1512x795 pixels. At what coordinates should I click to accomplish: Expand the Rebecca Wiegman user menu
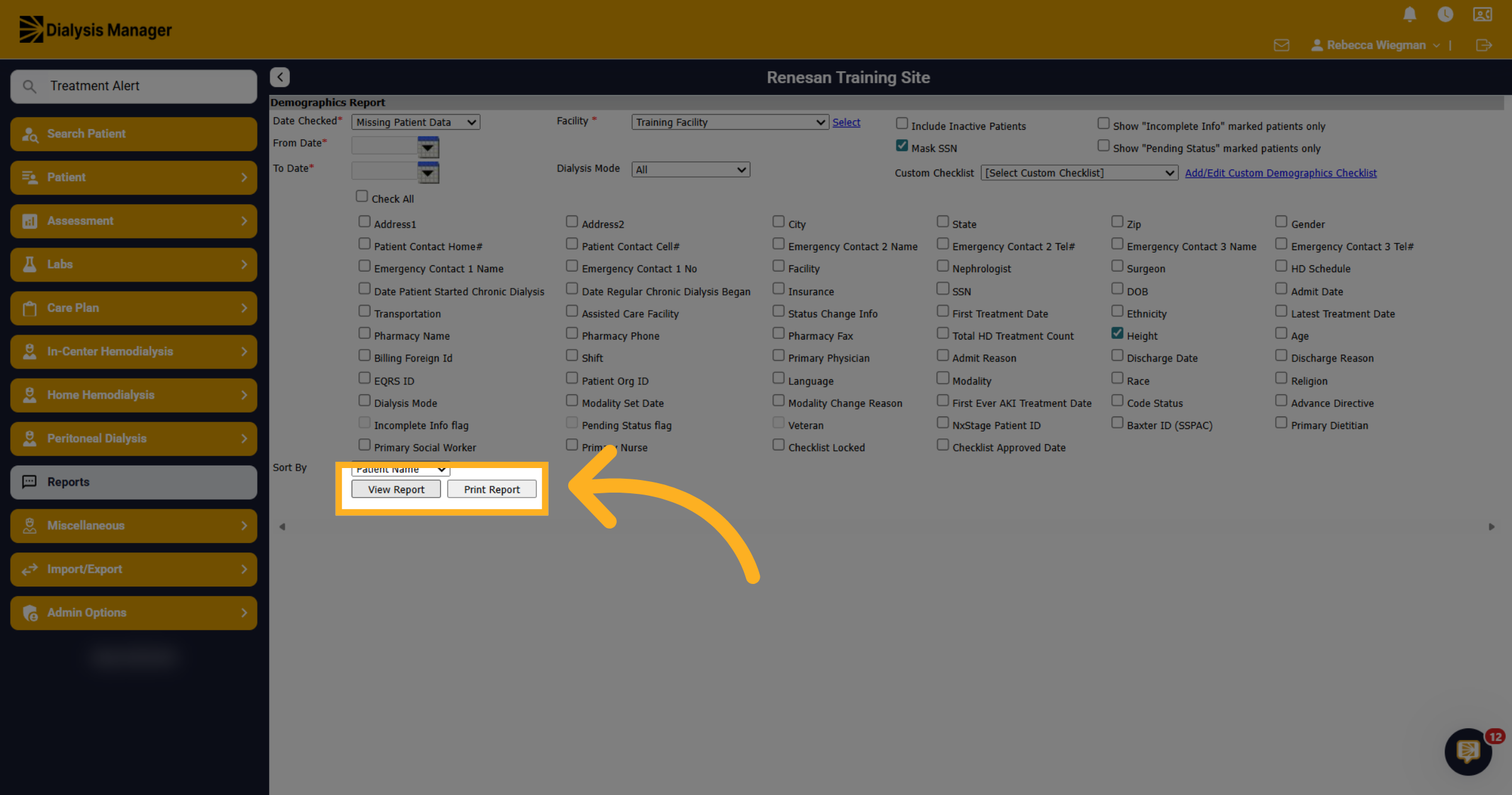1376,45
